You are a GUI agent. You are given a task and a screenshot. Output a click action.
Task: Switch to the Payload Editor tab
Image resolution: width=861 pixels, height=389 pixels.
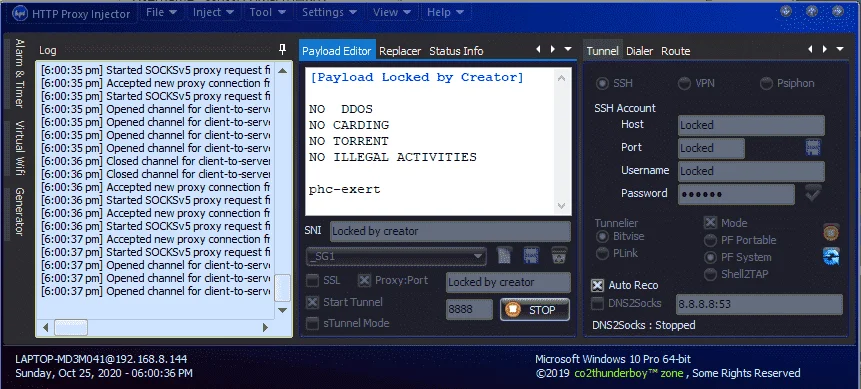click(337, 51)
